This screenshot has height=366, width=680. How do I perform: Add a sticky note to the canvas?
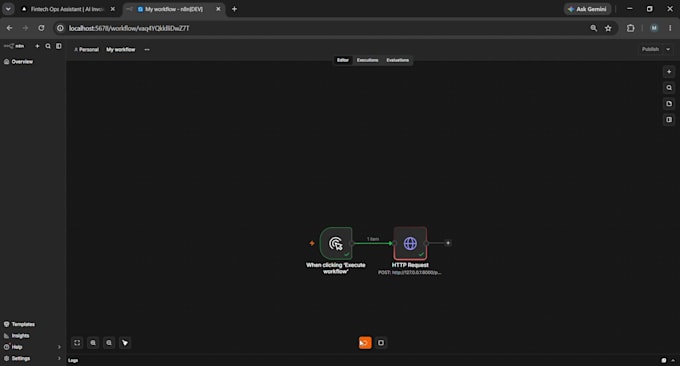[669, 104]
